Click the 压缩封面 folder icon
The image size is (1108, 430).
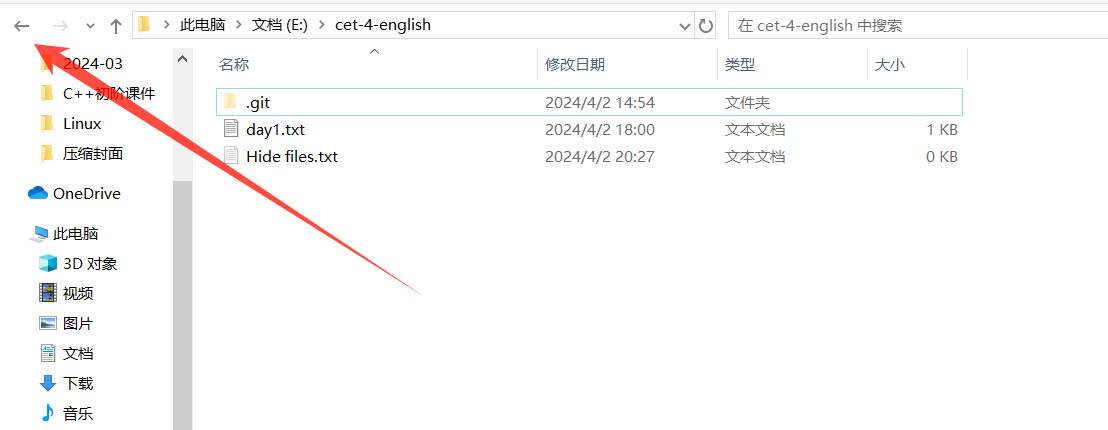(x=47, y=153)
